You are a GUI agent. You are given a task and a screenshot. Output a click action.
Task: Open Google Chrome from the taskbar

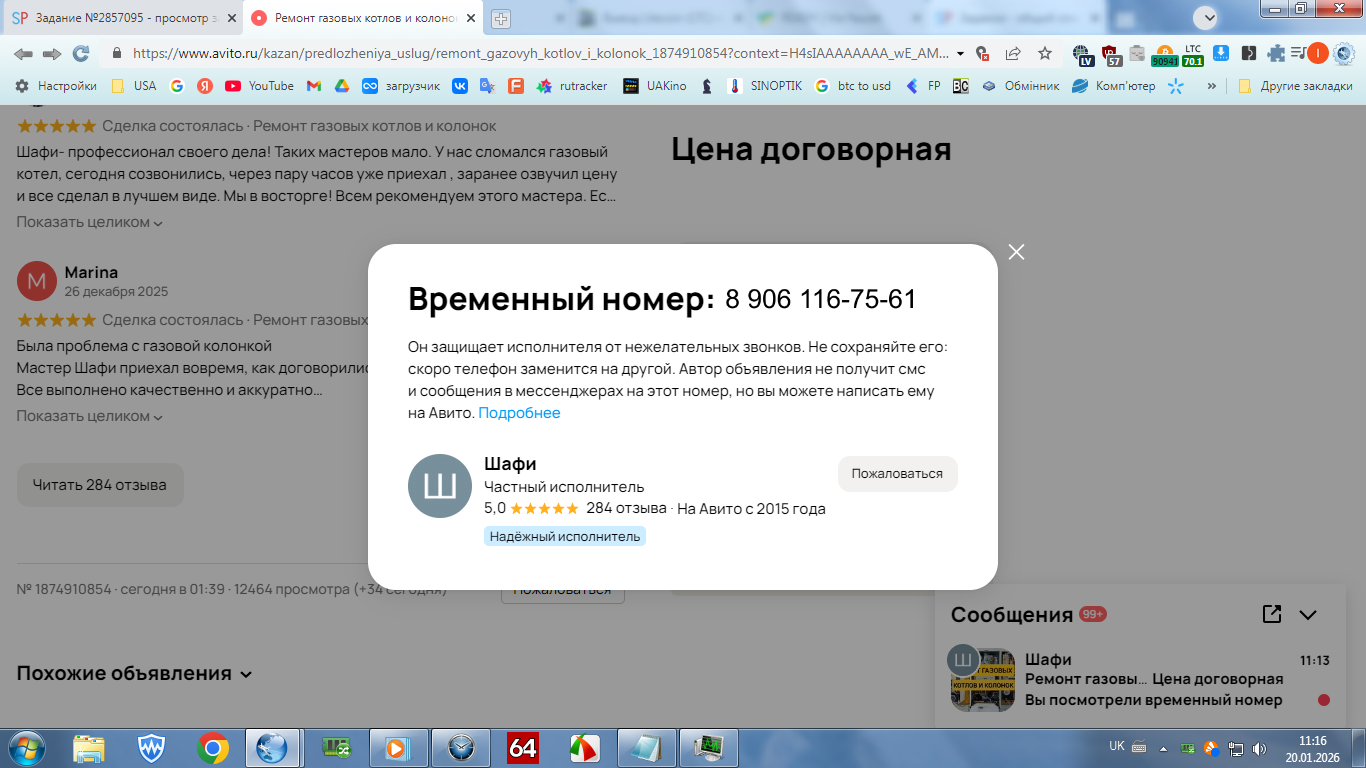click(213, 748)
